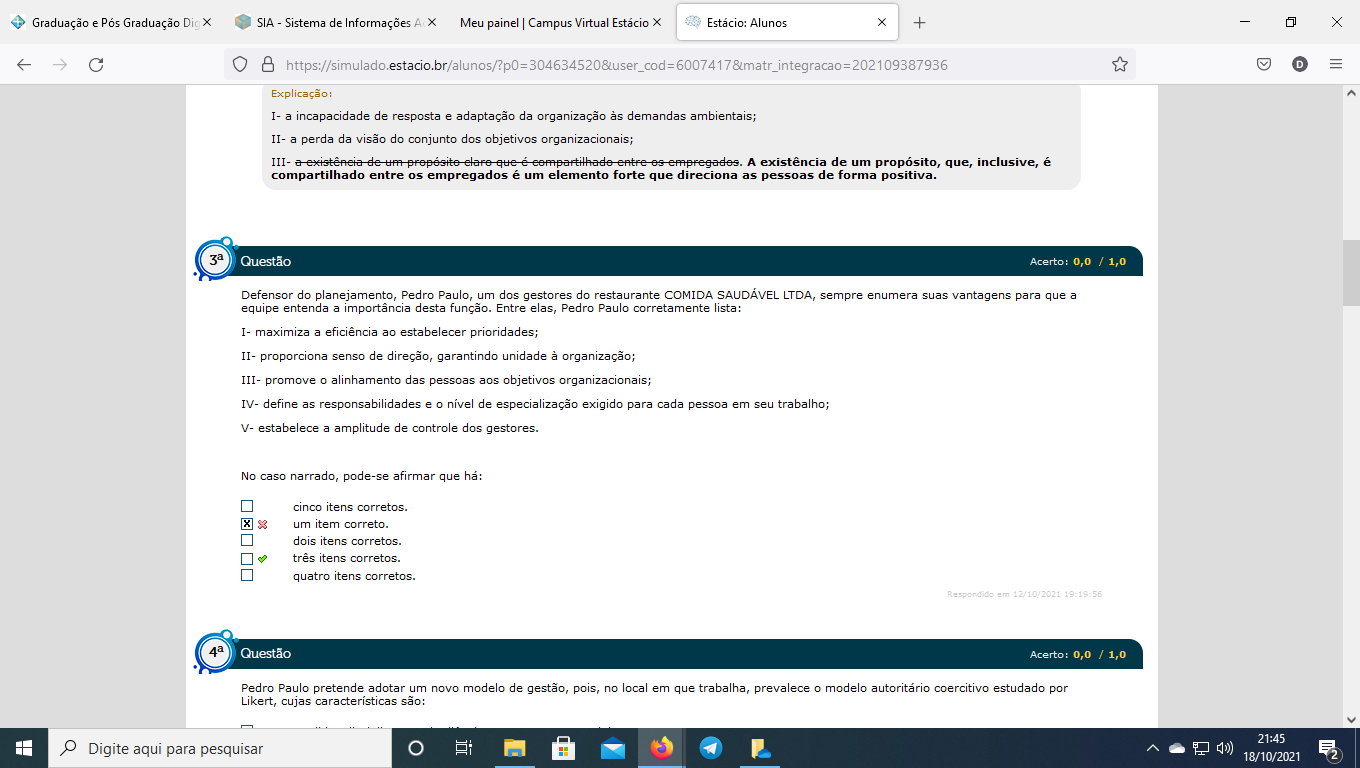The image size is (1360, 768).
Task: Open a new browser tab
Action: [x=920, y=22]
